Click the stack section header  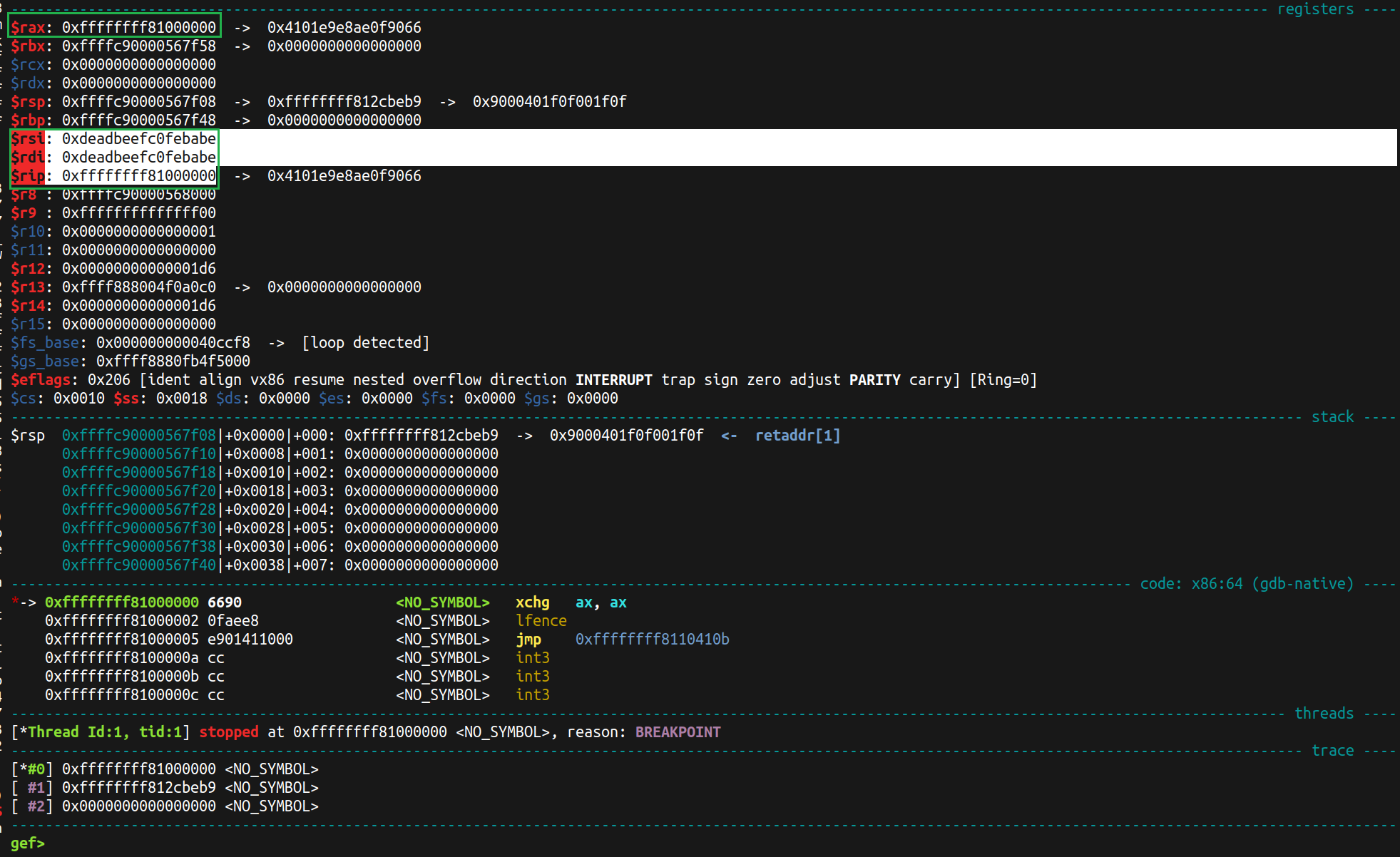[1332, 417]
